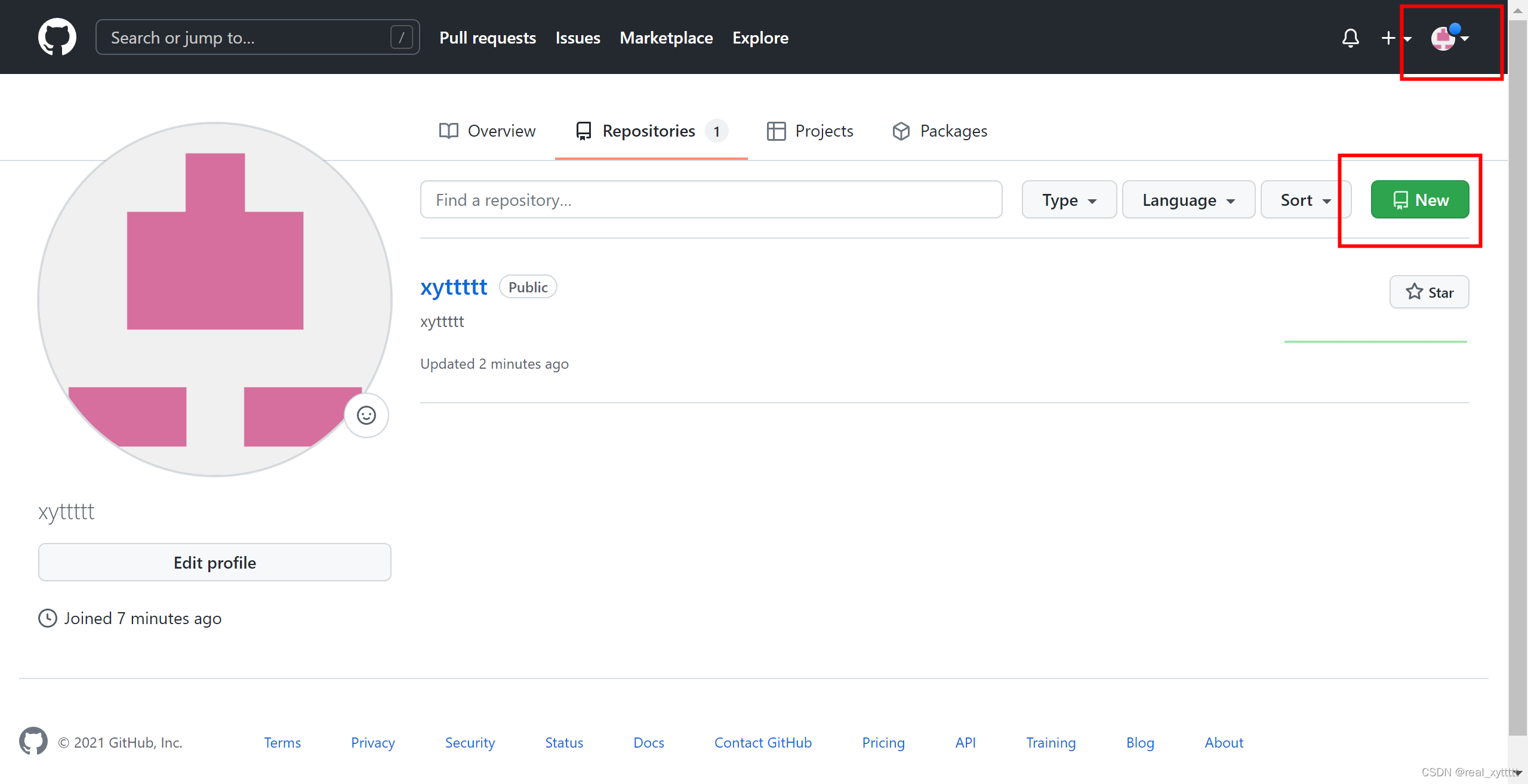The height and width of the screenshot is (784, 1528).
Task: Open the API footer link
Action: pyautogui.click(x=965, y=742)
